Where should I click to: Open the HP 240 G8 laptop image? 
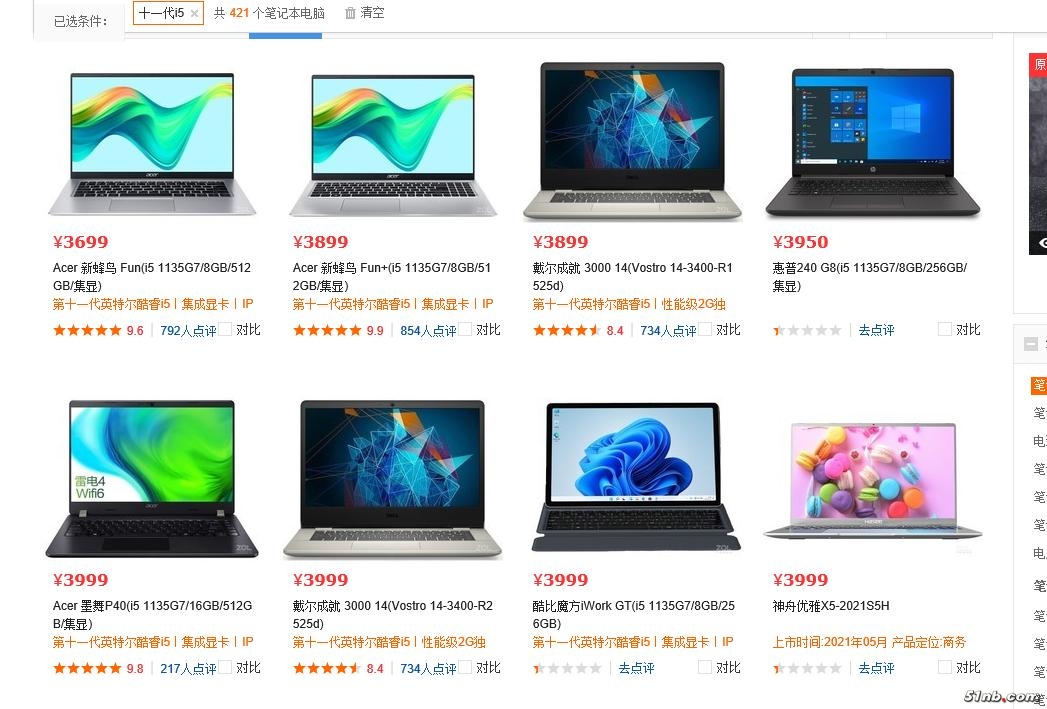click(873, 142)
